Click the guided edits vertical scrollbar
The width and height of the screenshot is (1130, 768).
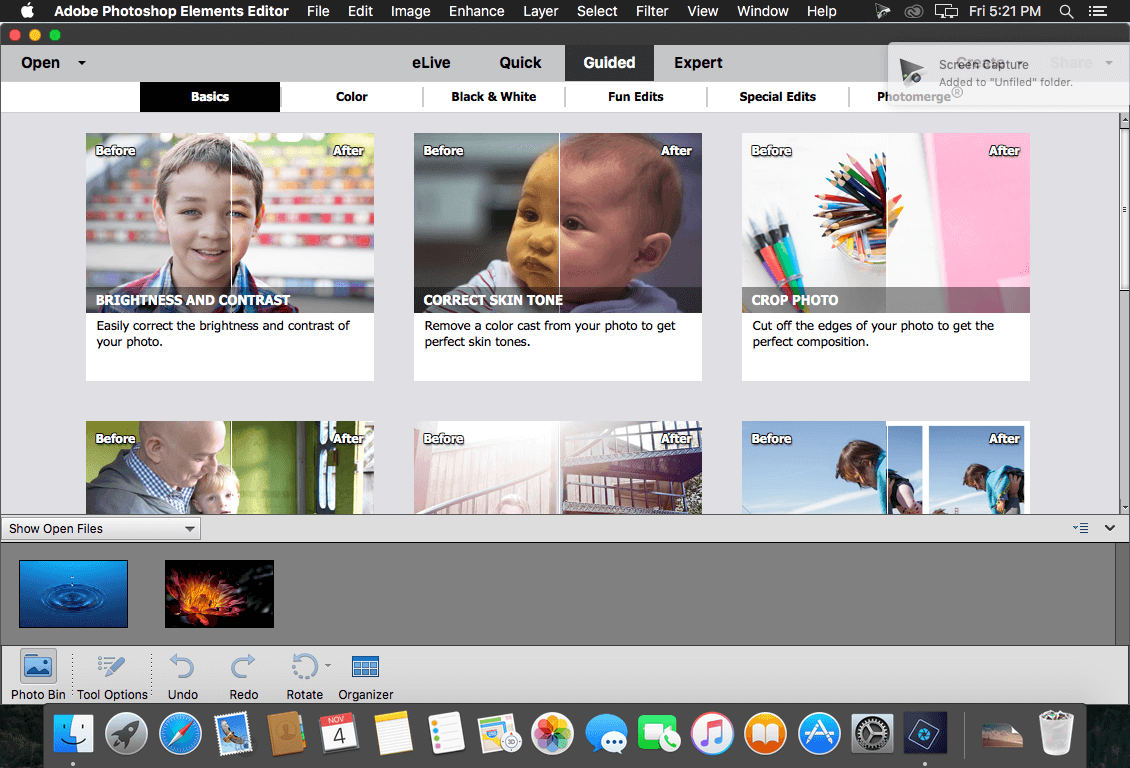click(x=1124, y=209)
